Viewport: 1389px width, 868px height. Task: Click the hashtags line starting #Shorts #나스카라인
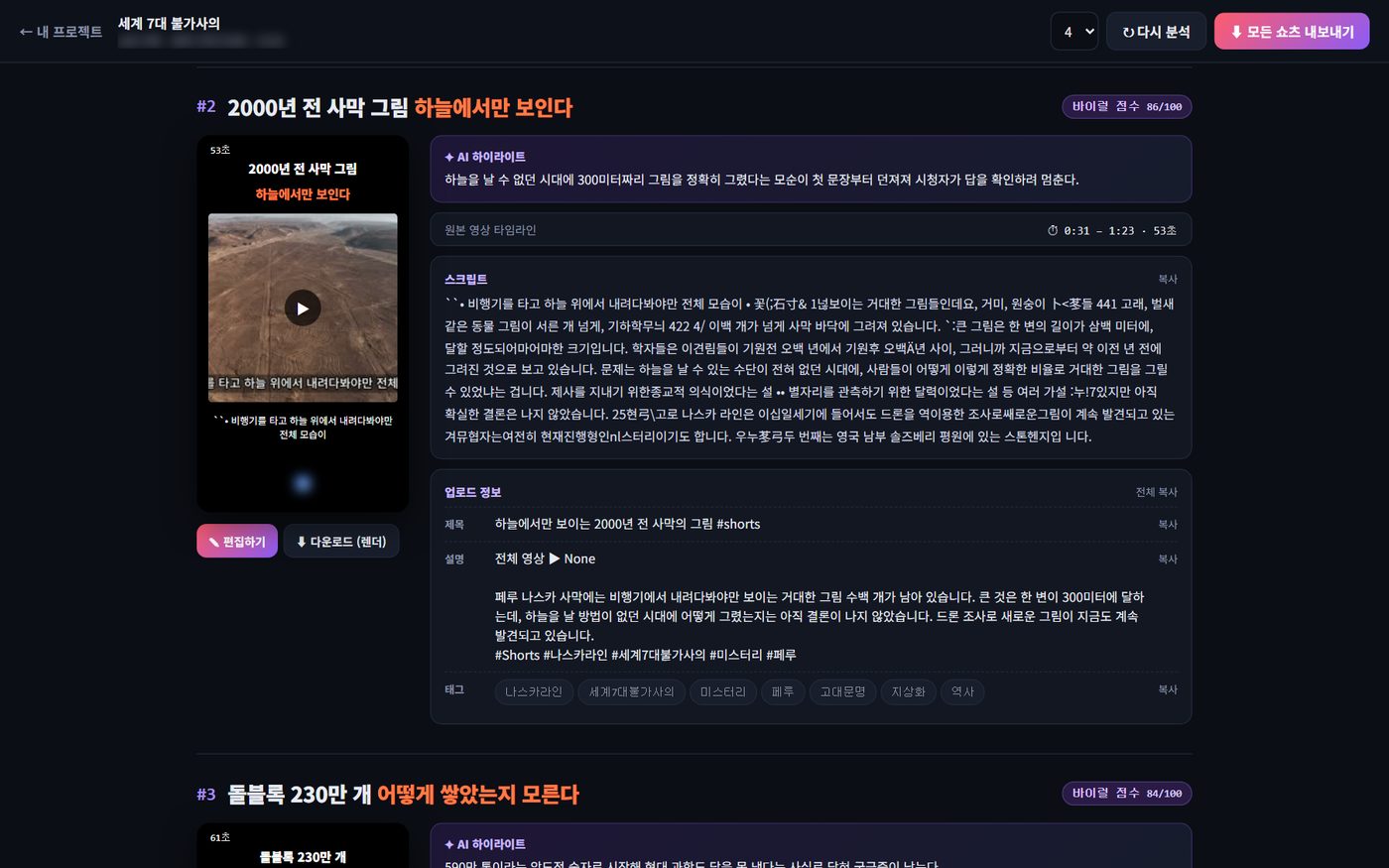pos(645,655)
